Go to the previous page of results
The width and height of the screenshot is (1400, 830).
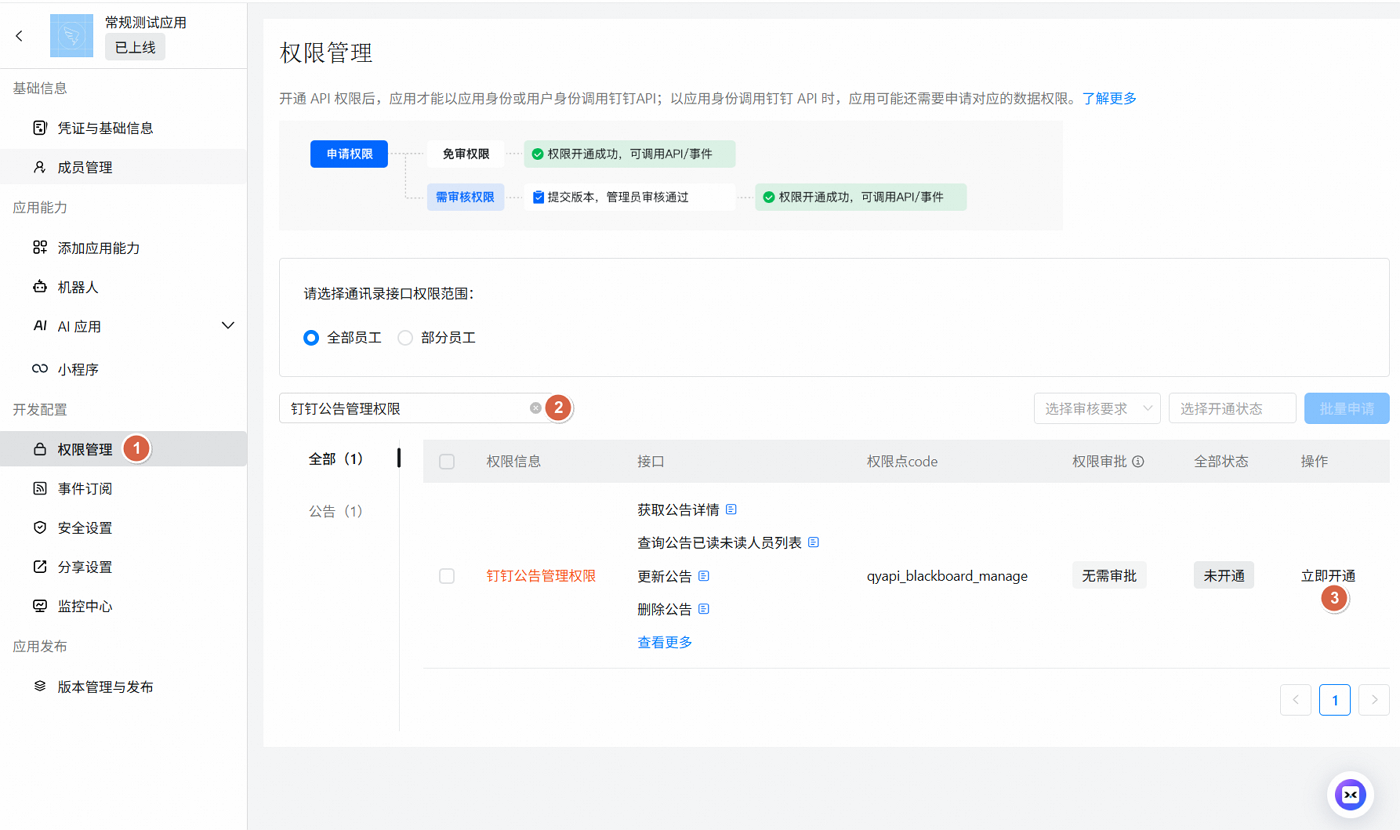pyautogui.click(x=1295, y=700)
